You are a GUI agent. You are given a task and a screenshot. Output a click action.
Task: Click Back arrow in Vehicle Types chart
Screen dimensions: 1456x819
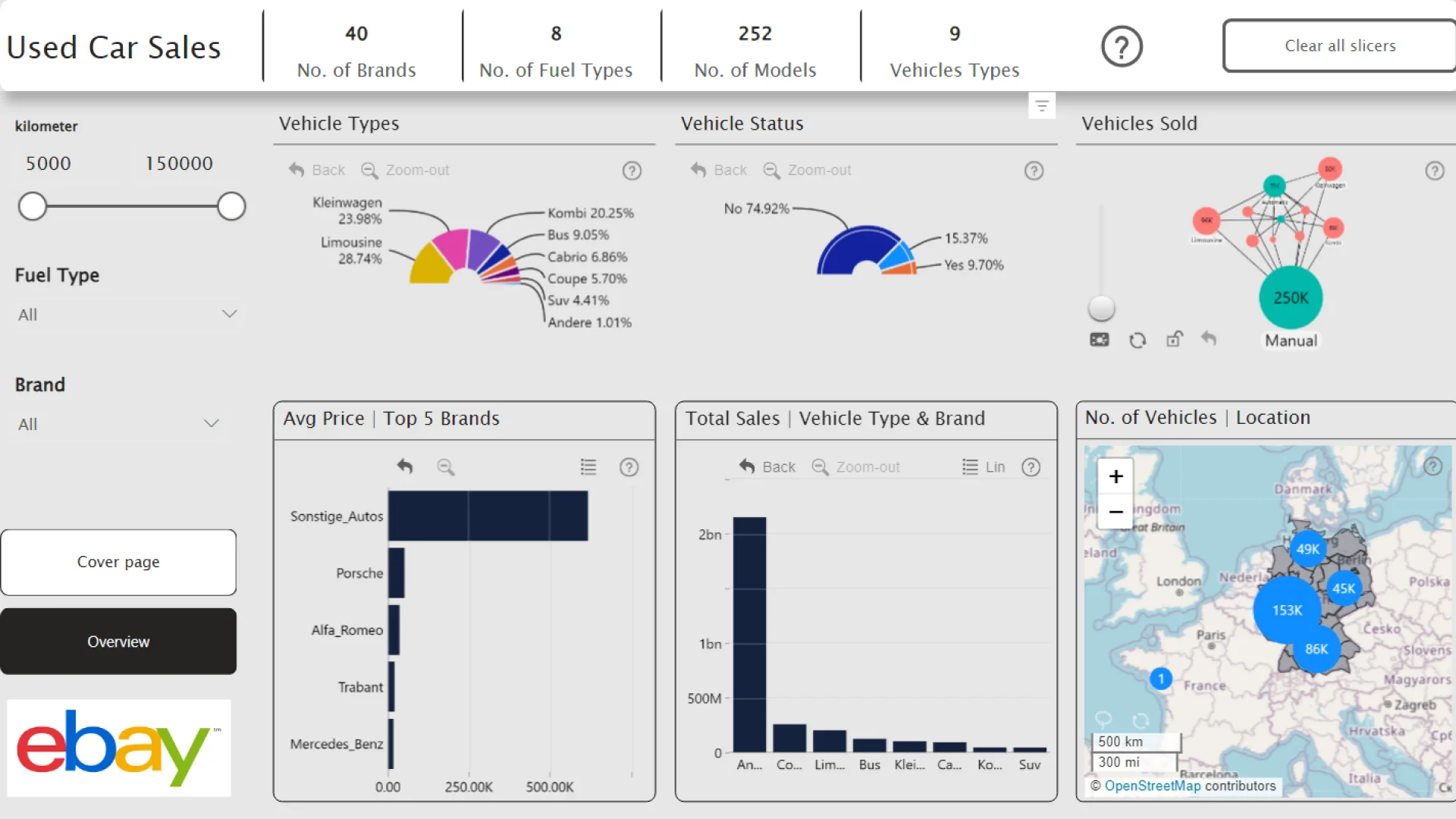click(x=316, y=170)
